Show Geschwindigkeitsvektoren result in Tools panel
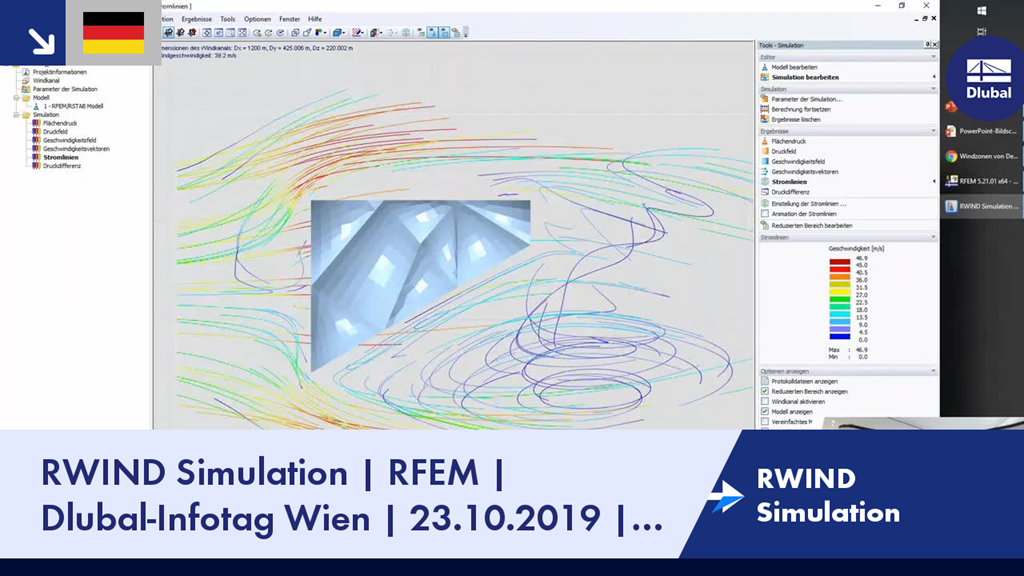Image resolution: width=1024 pixels, height=576 pixels. (805, 172)
